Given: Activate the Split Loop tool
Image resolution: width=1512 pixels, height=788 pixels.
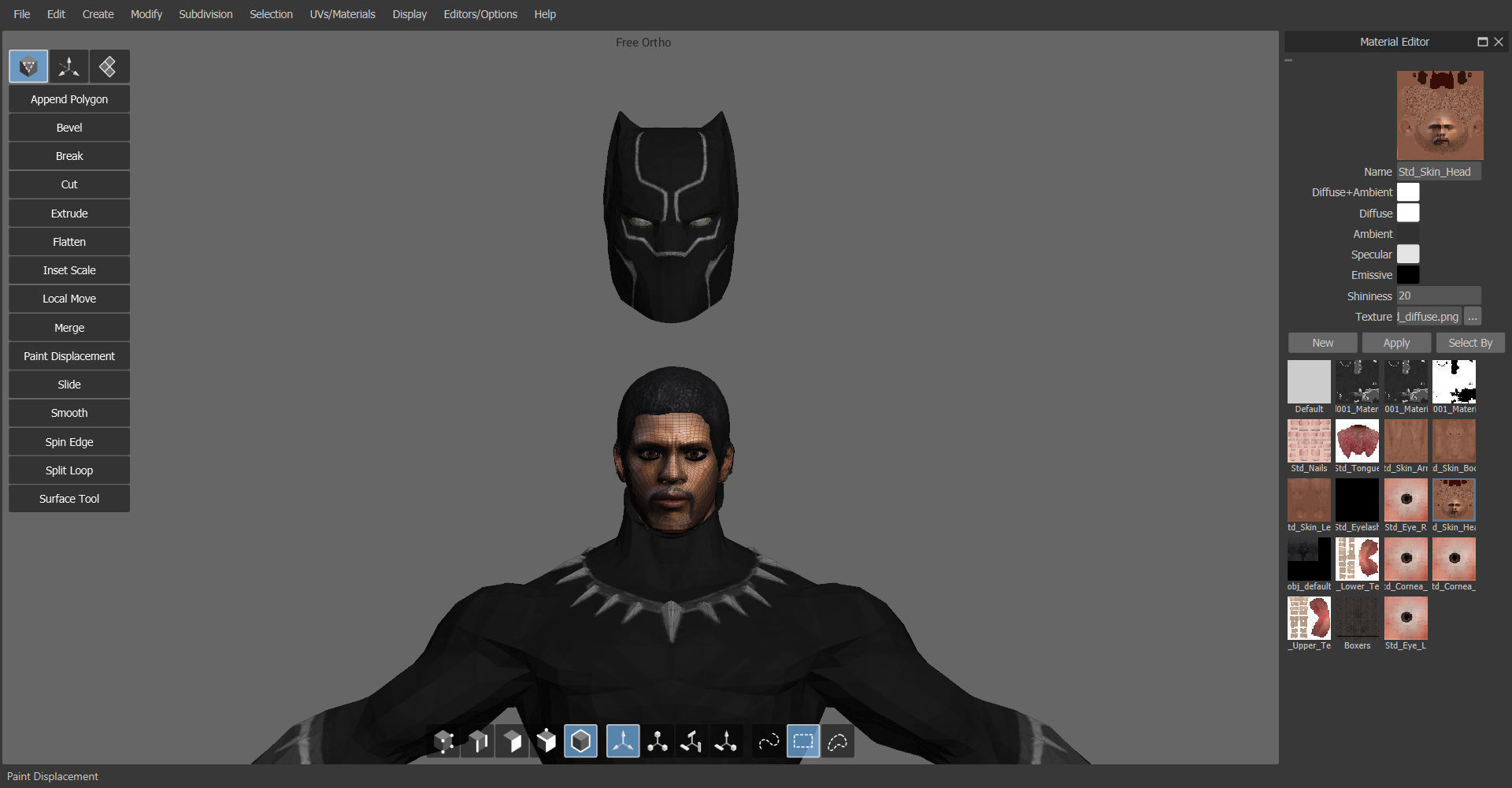Looking at the screenshot, I should [x=69, y=470].
